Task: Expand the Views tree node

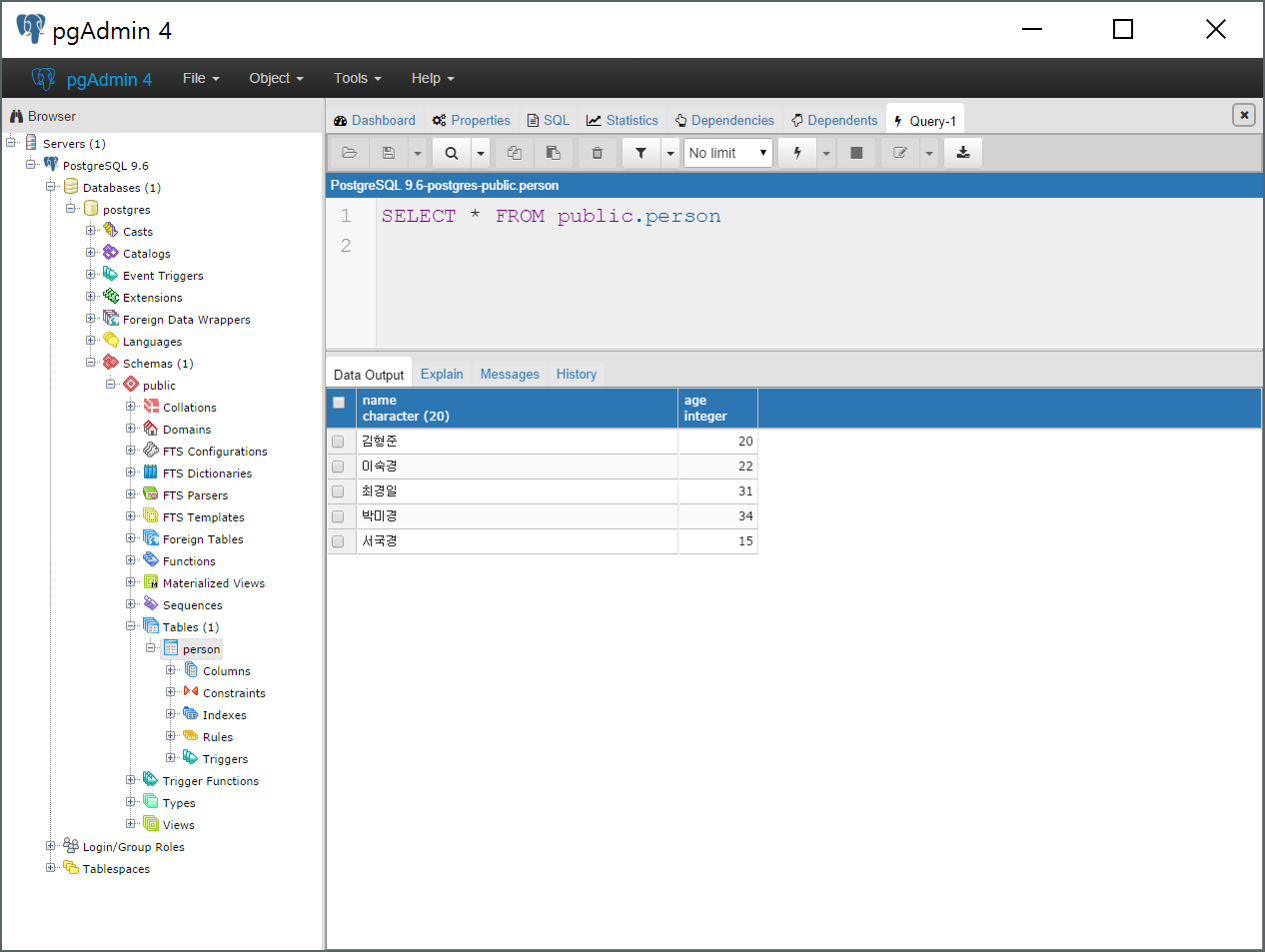Action: coord(131,825)
